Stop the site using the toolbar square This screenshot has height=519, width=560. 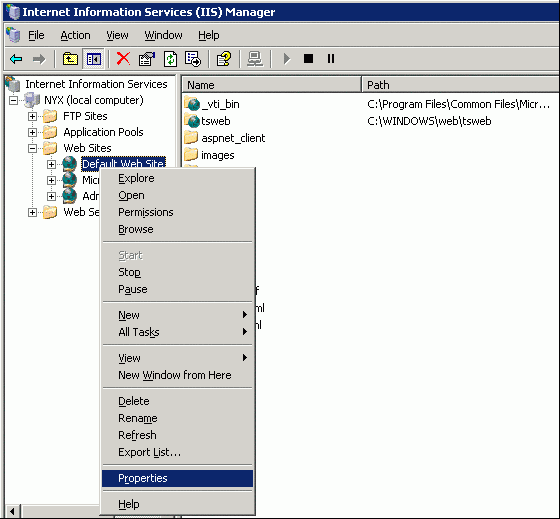click(x=309, y=59)
